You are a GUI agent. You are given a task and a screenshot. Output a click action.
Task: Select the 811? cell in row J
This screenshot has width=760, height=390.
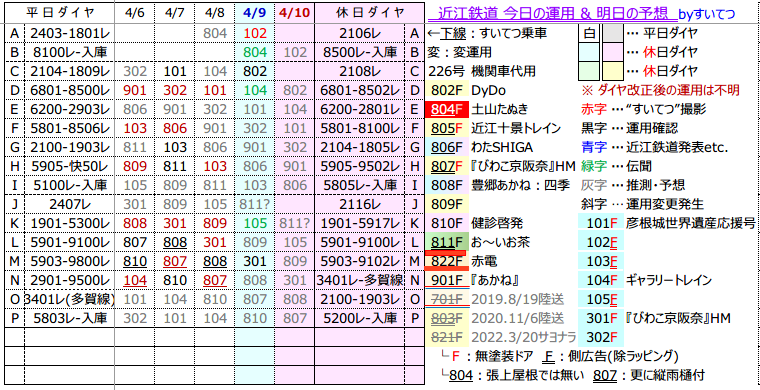[254, 204]
